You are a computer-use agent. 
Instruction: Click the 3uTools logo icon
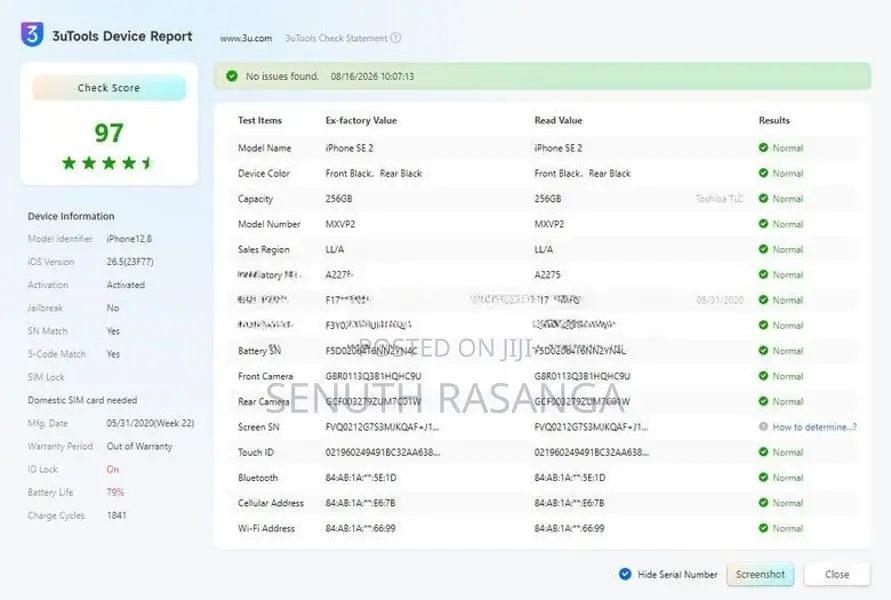(32, 34)
